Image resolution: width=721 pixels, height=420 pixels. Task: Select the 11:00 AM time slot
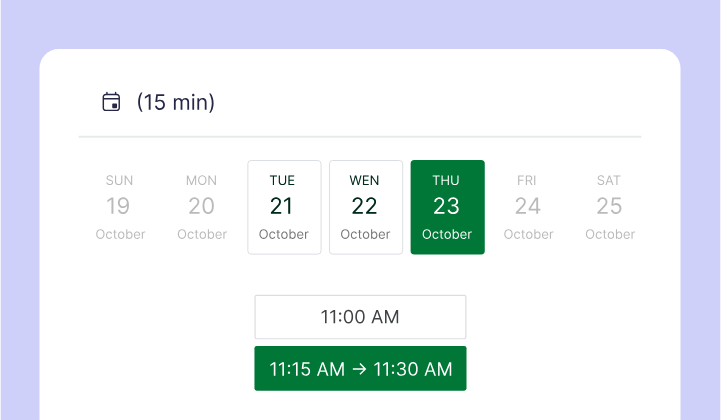pos(360,317)
